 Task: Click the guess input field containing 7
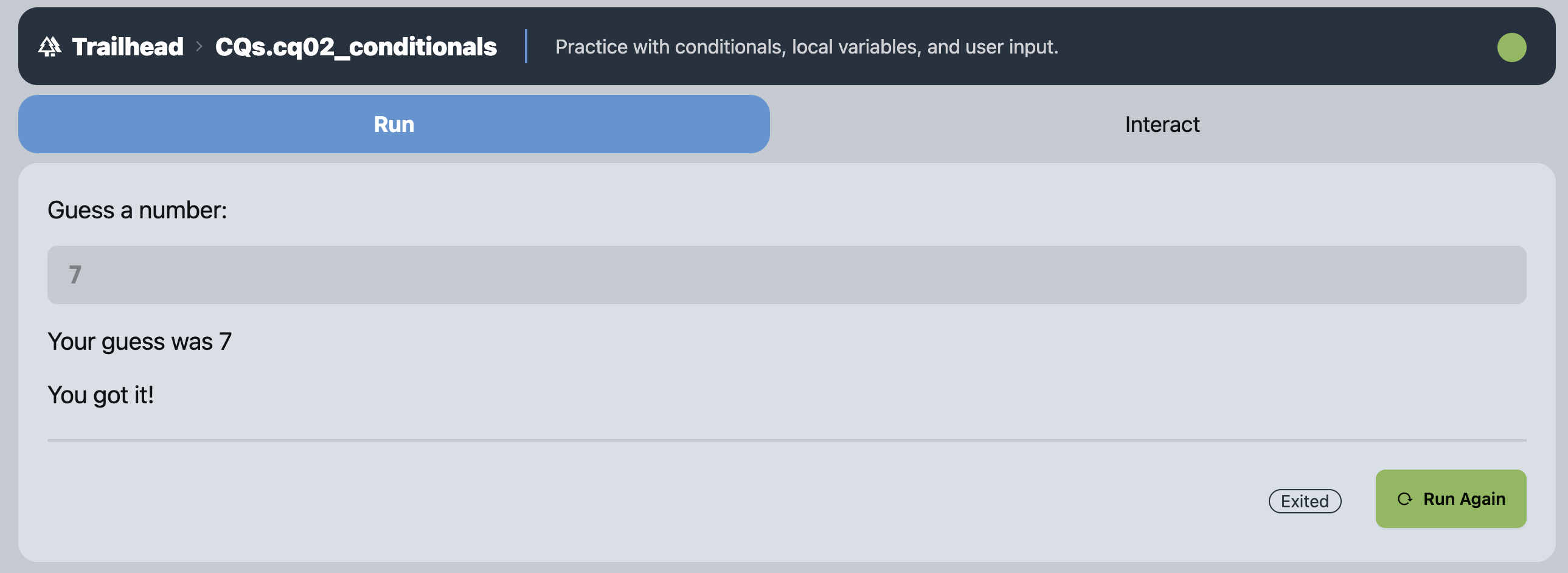786,275
